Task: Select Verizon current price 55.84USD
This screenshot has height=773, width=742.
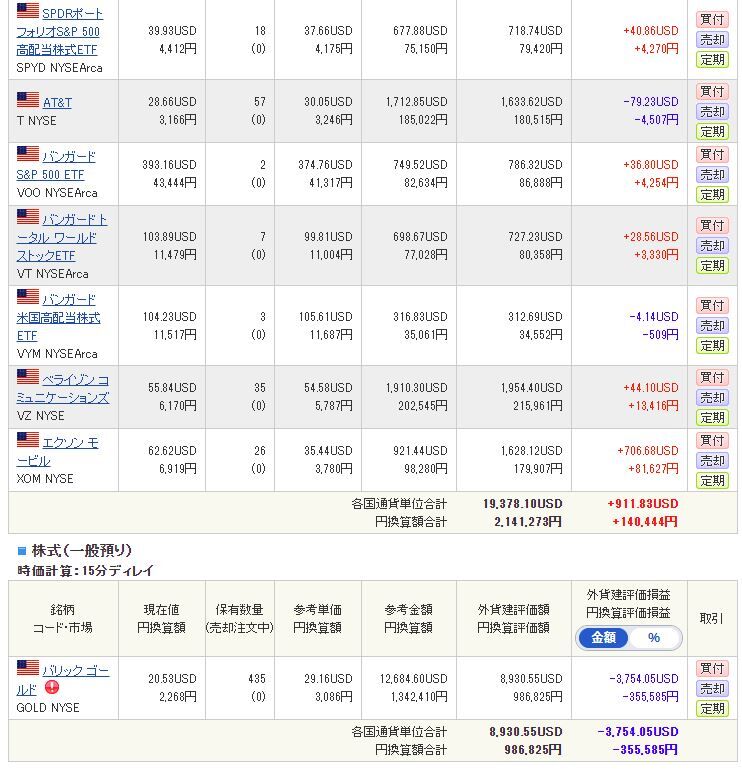Action: [172, 387]
